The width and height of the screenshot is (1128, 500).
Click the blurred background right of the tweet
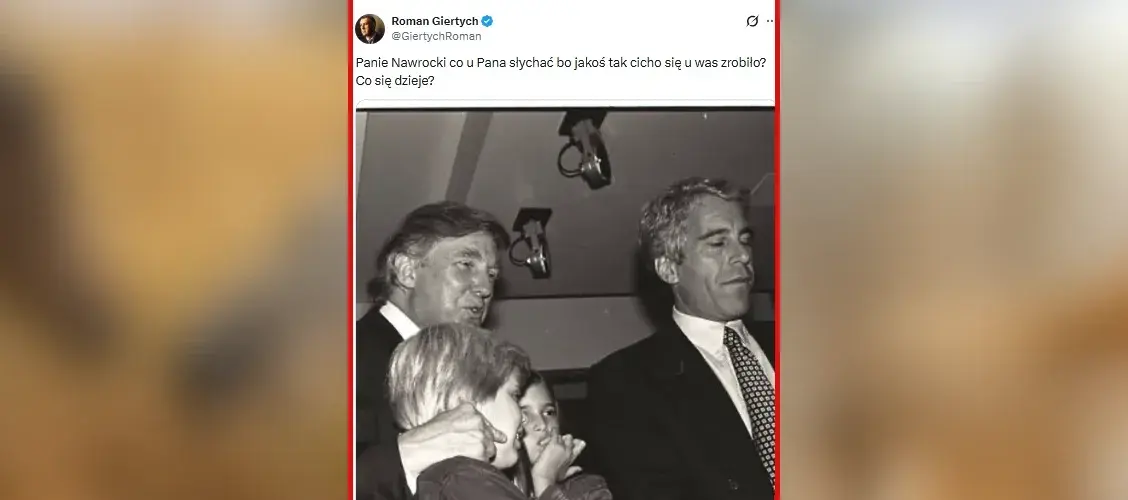tap(954, 250)
